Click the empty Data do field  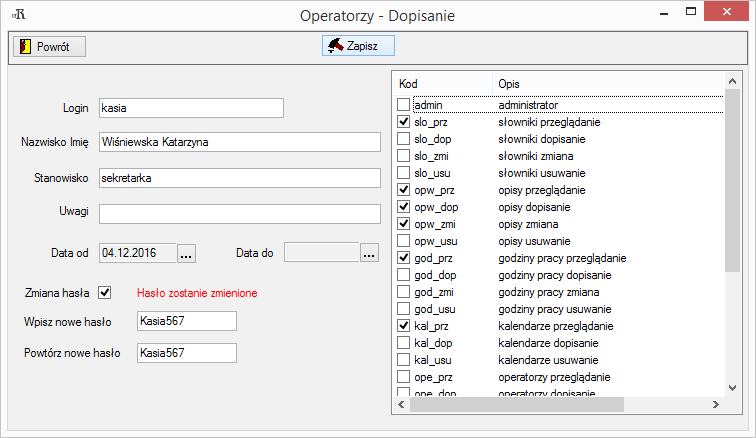[322, 252]
